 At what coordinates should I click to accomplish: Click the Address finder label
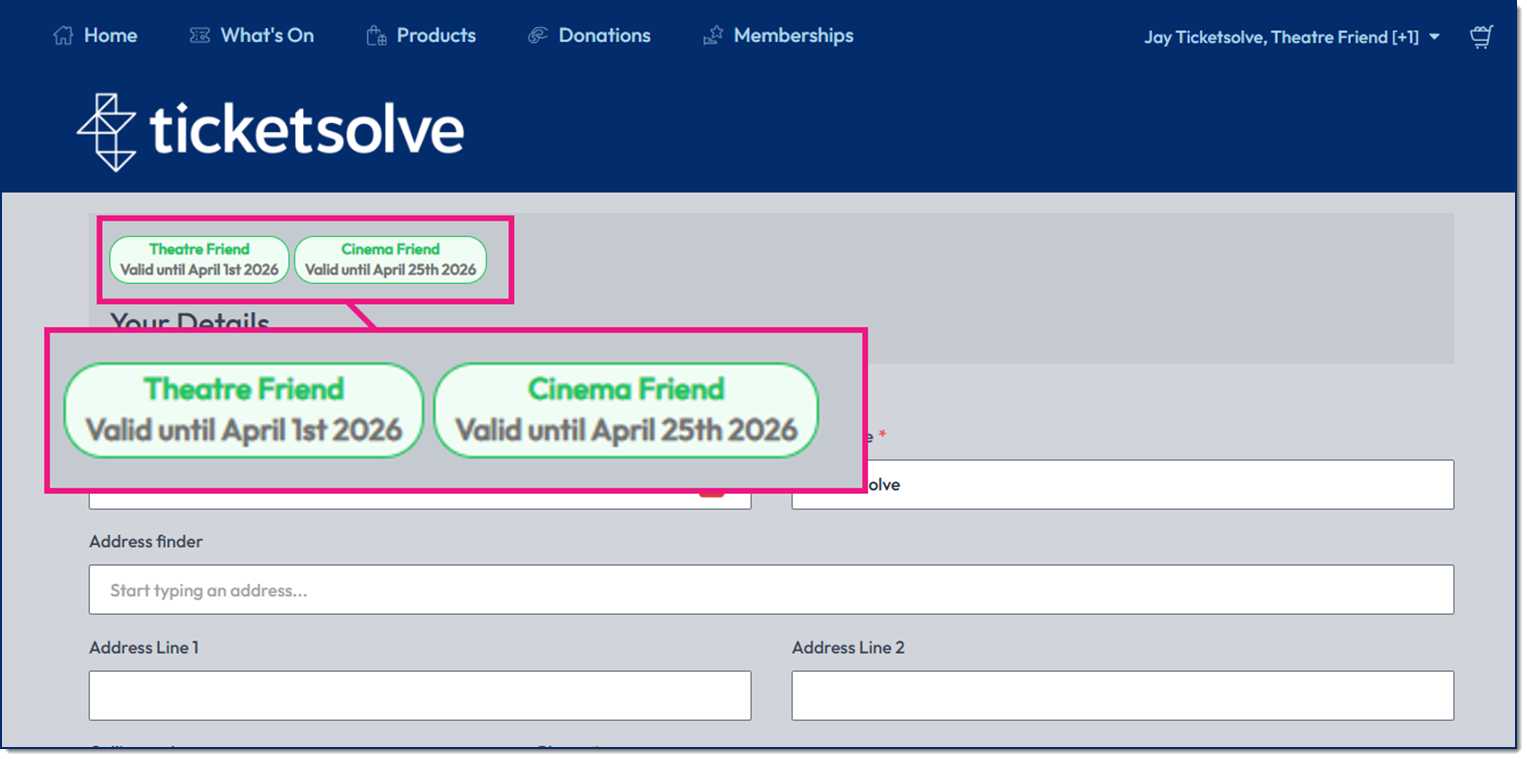[x=146, y=541]
